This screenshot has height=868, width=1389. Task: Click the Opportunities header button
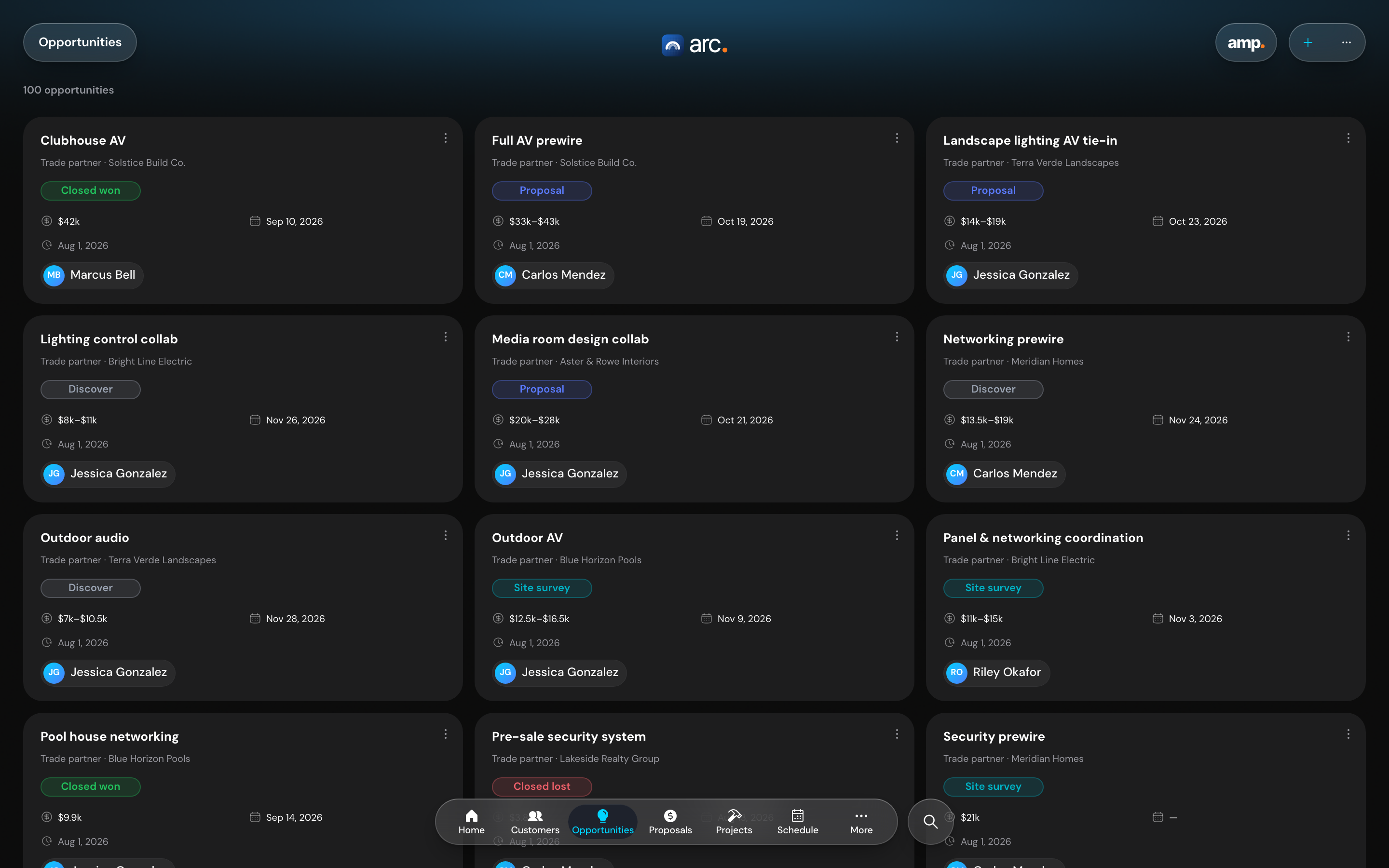point(80,42)
